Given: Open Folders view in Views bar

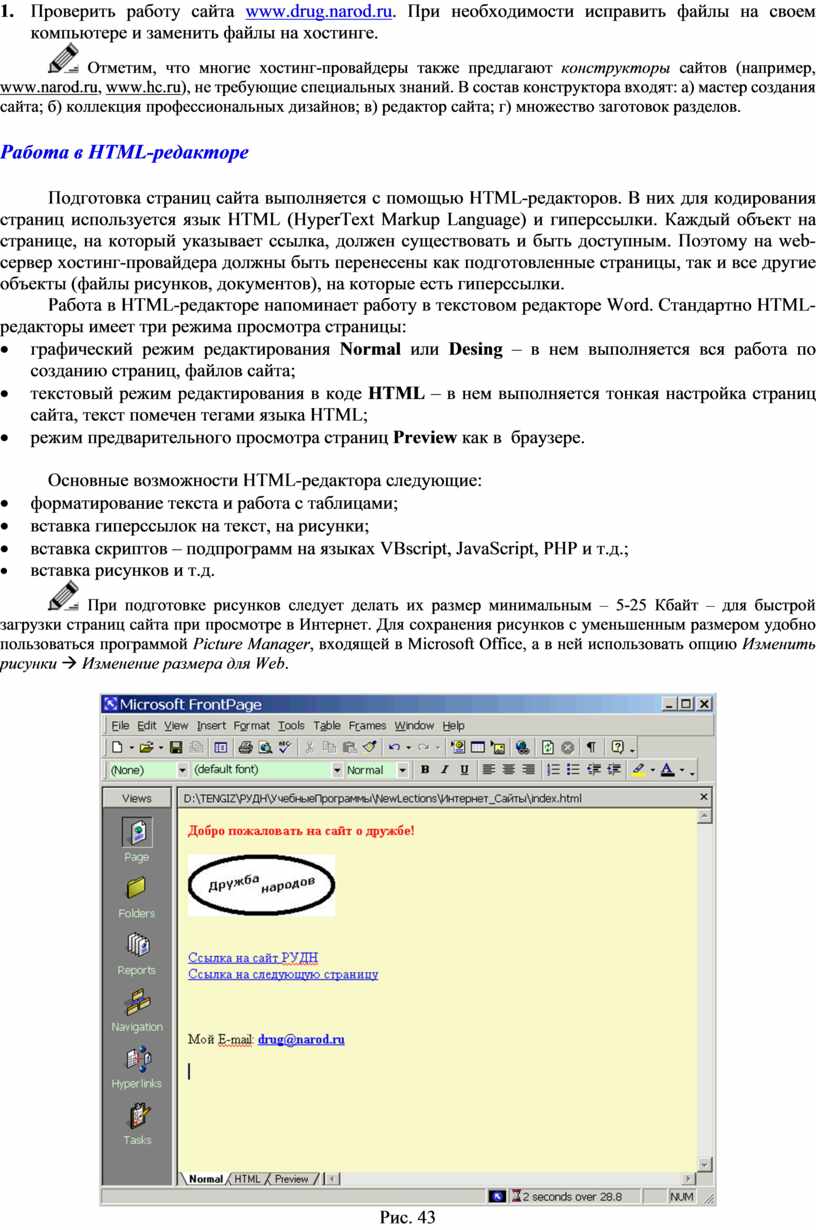Looking at the screenshot, I should point(137,897).
